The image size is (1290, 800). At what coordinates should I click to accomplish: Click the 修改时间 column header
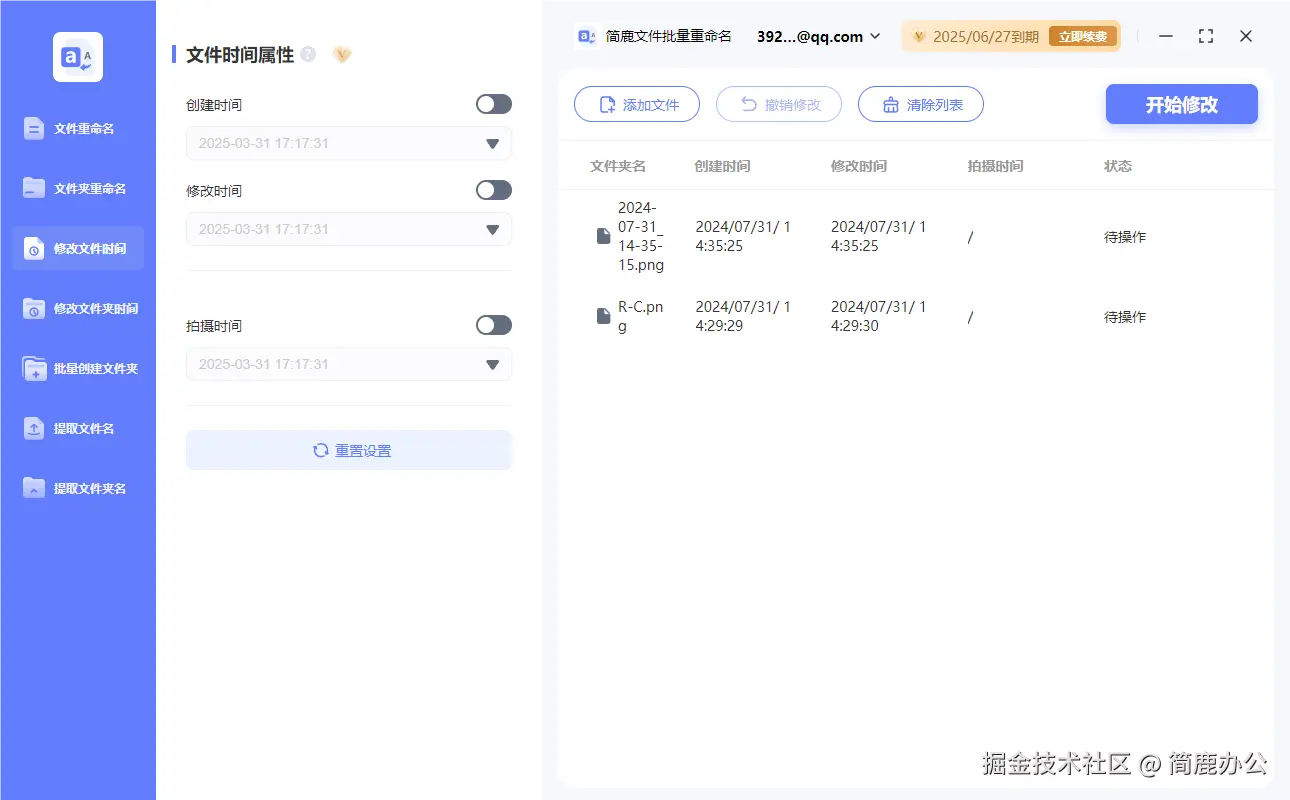click(x=859, y=166)
